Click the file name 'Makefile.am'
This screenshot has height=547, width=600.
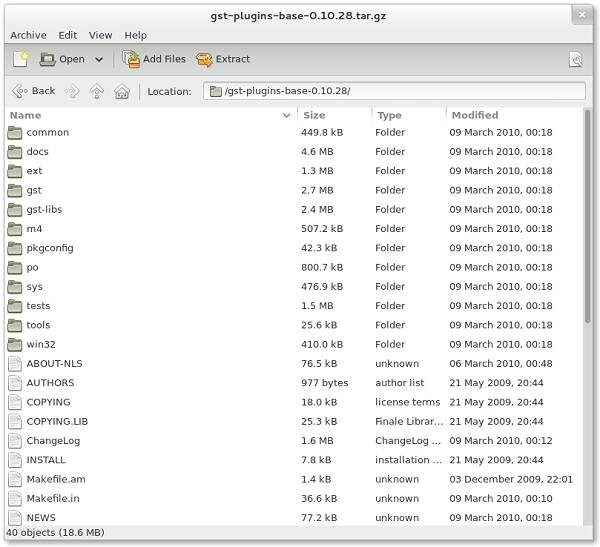point(56,479)
